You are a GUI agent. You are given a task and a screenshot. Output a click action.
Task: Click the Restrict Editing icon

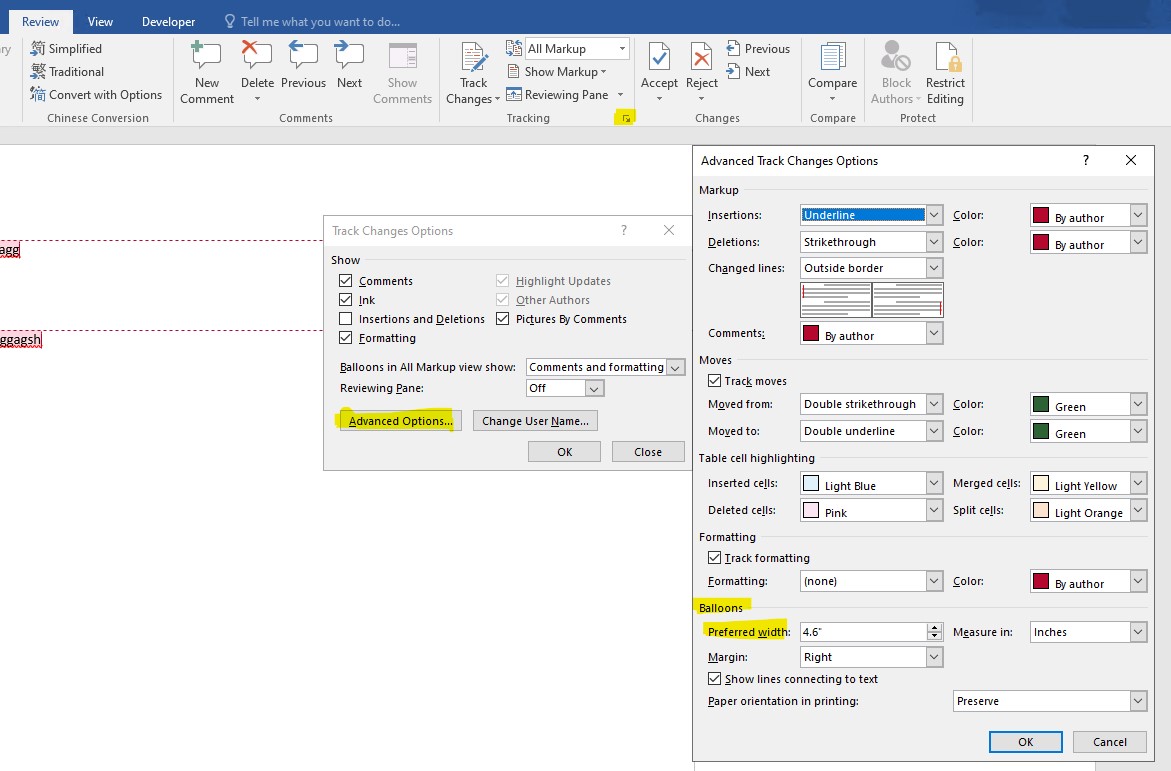pyautogui.click(x=945, y=58)
